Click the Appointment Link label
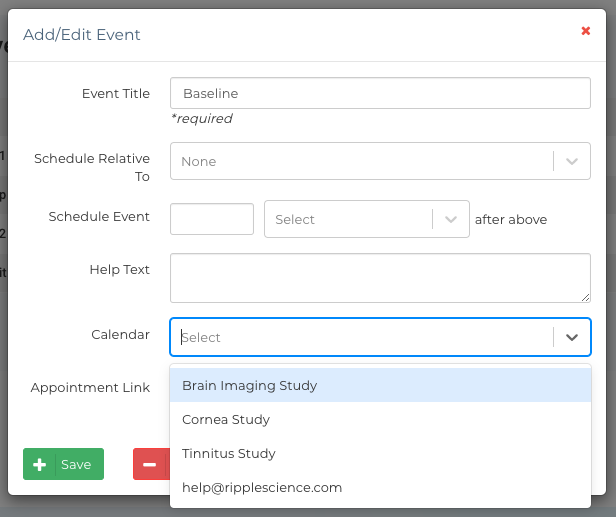This screenshot has width=616, height=517. click(90, 387)
